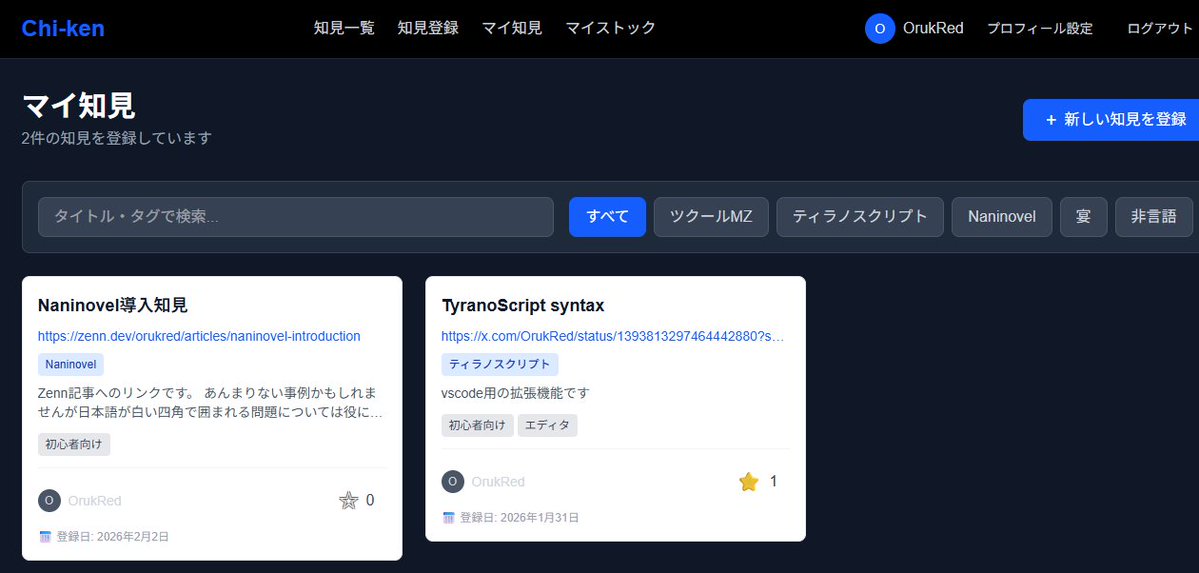Click stock count 1 on TyranoScript card

(773, 481)
